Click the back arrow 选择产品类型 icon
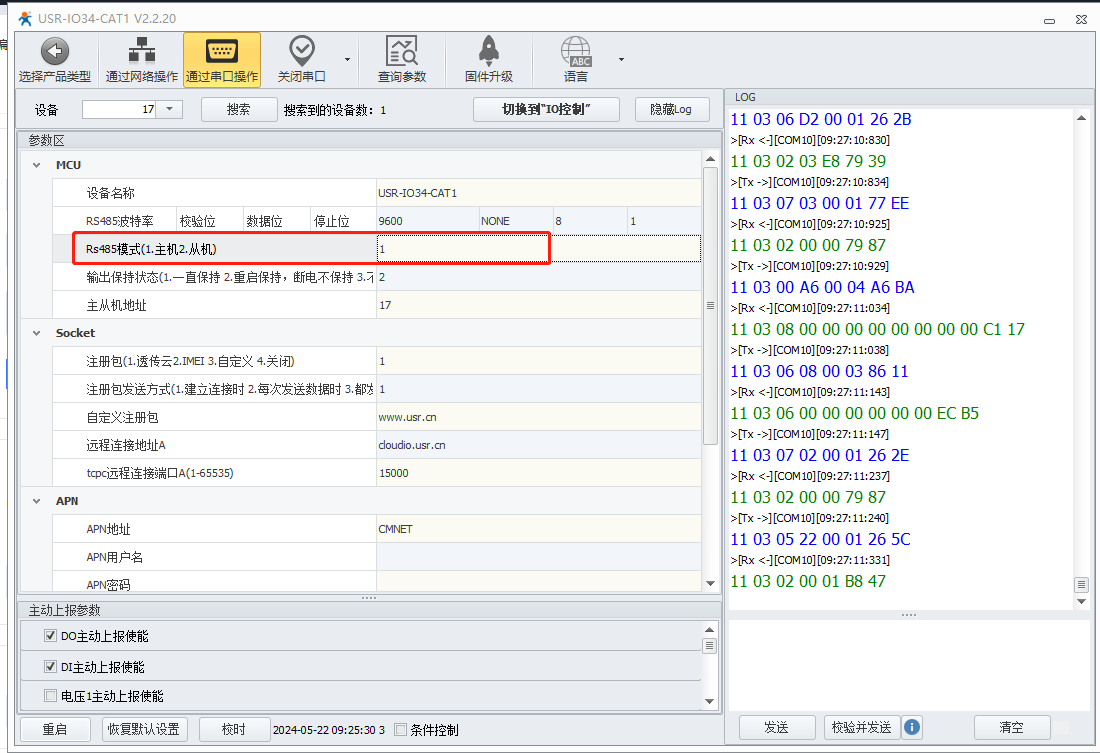Viewport: 1100px width, 753px height. [x=54, y=52]
